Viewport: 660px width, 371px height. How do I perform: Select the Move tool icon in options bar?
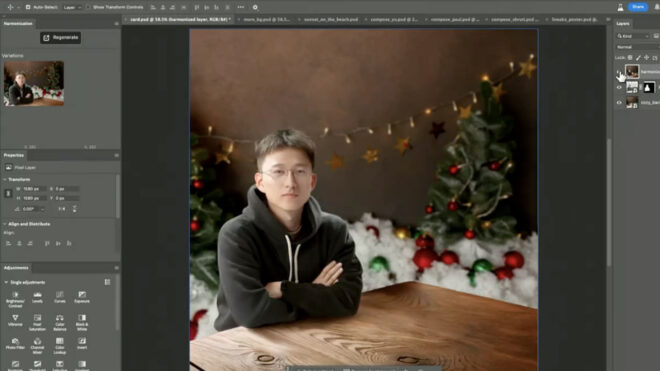coord(10,7)
